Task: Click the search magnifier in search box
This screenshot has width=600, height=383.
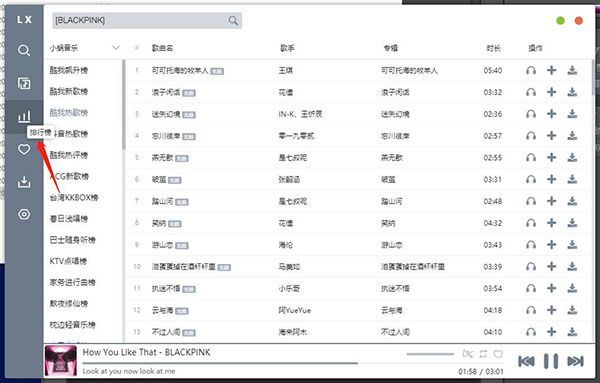Action: (x=233, y=20)
